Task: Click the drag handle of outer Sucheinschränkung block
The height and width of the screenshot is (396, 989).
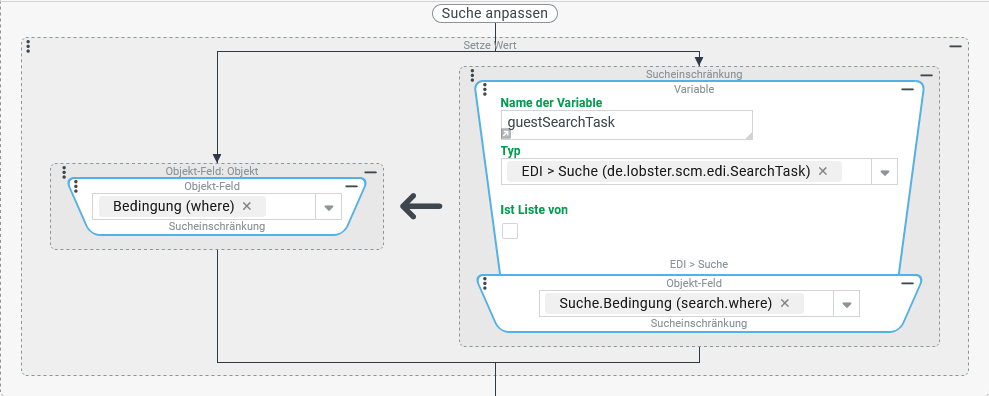Action: (x=473, y=76)
